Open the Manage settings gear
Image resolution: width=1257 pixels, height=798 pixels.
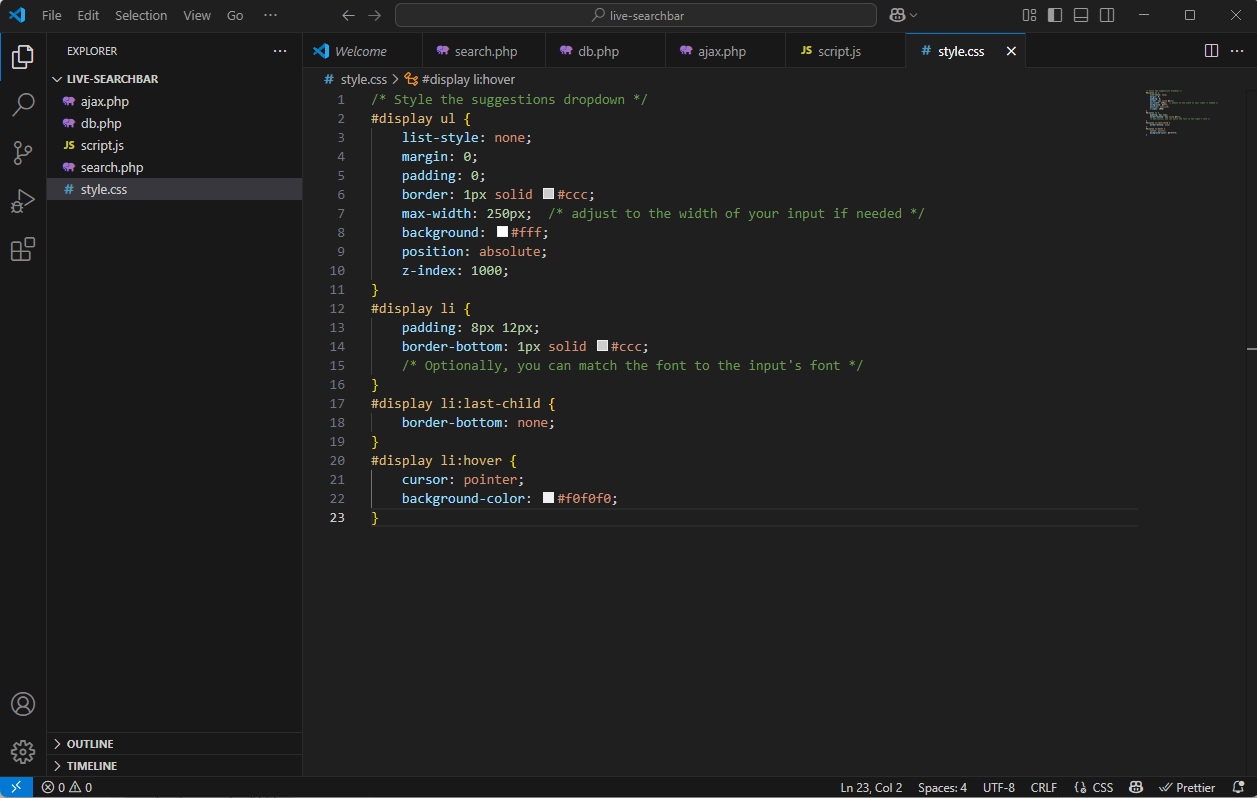click(23, 752)
